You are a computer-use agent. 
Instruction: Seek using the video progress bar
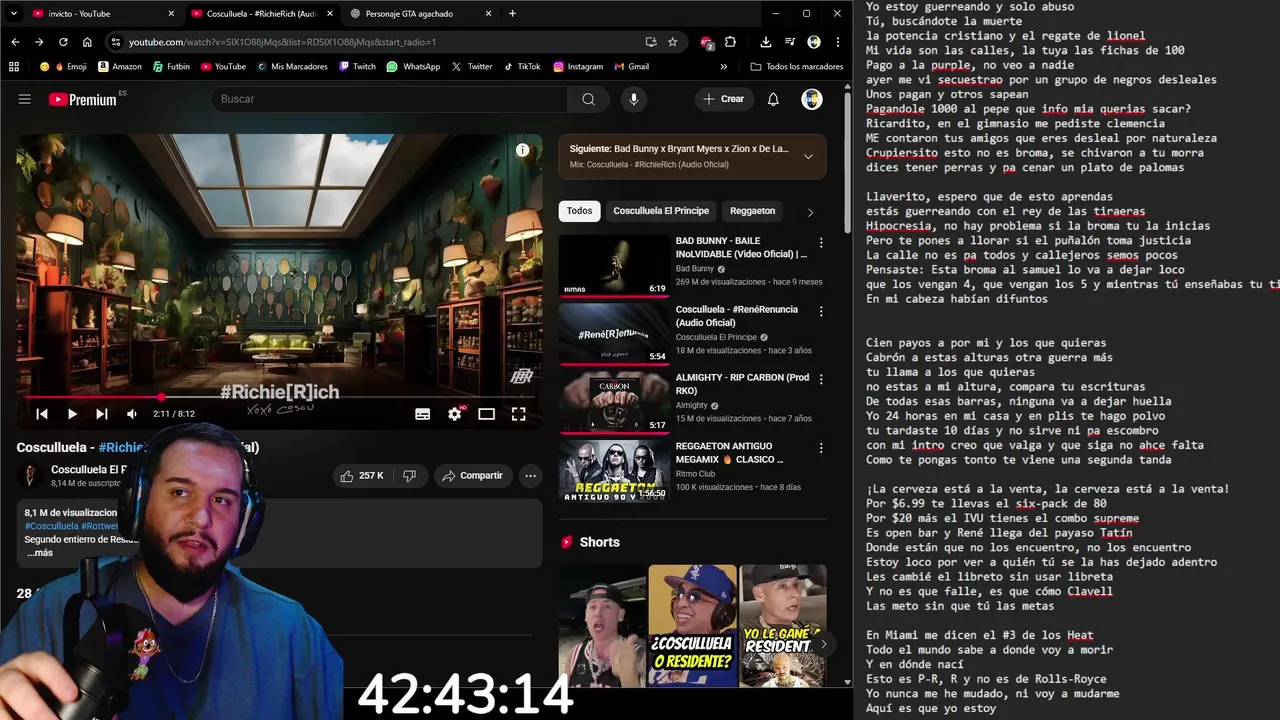pos(279,397)
